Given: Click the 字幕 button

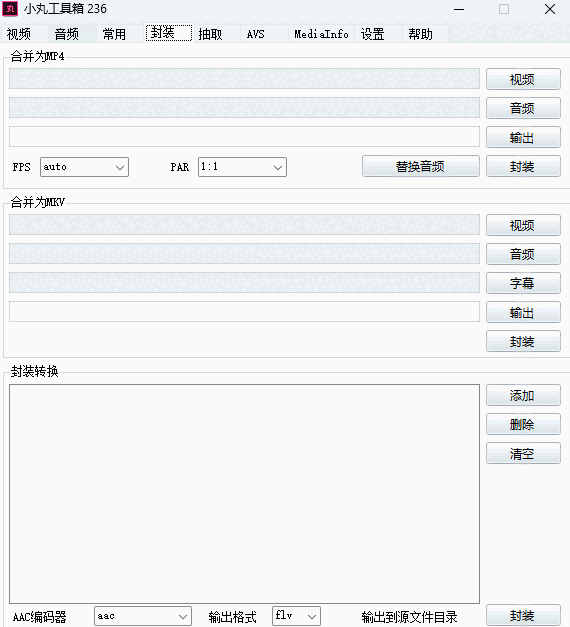Looking at the screenshot, I should (x=523, y=283).
